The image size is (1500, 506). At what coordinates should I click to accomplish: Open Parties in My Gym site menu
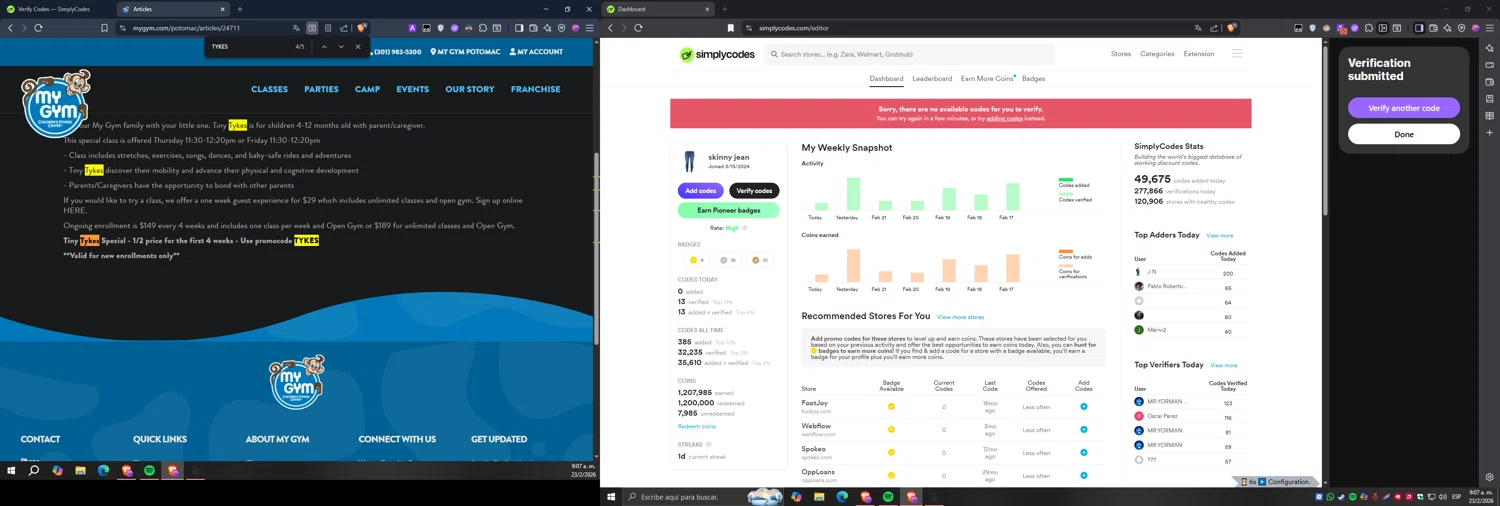click(321, 89)
